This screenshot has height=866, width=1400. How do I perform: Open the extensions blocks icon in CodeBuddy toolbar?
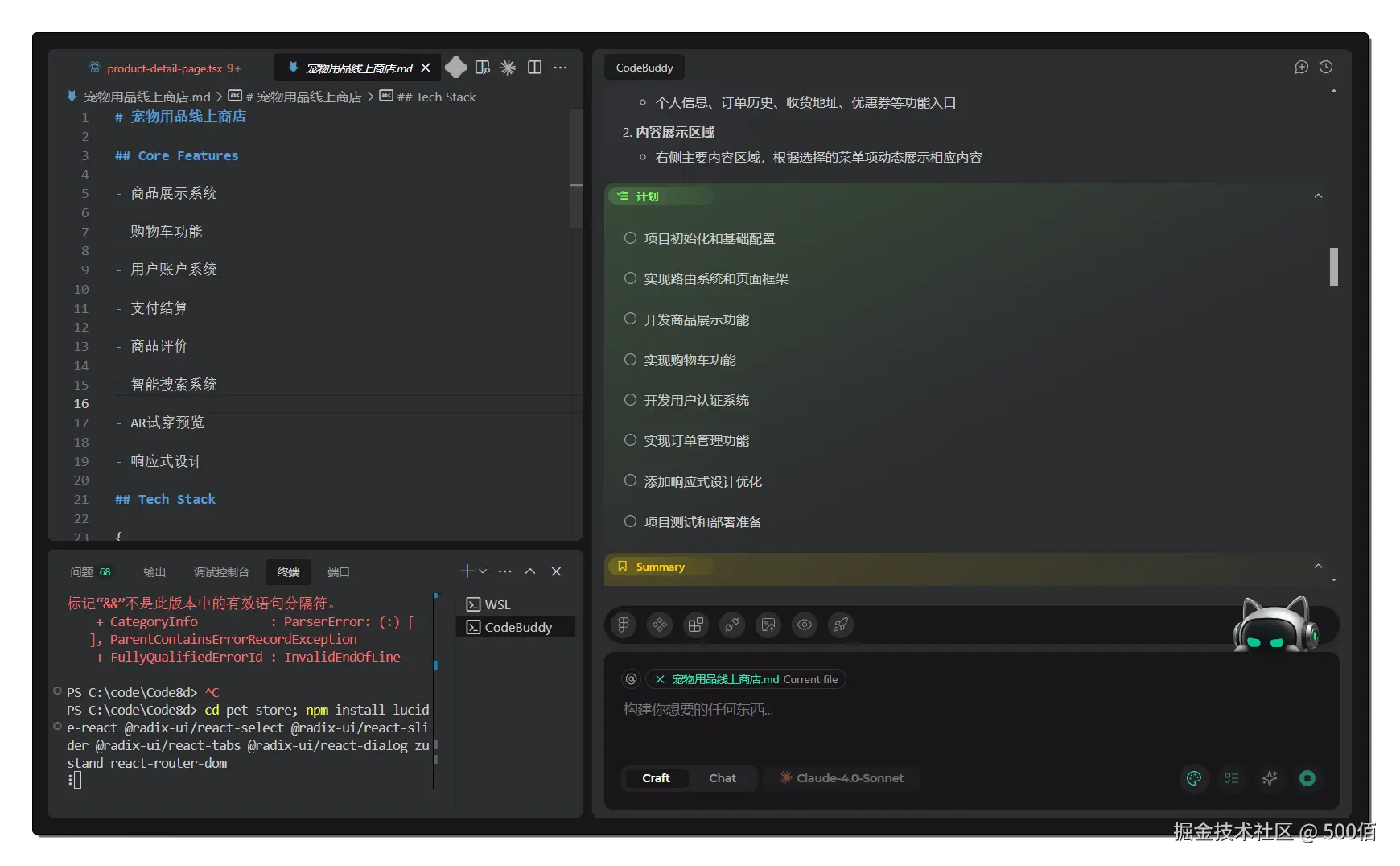coord(696,625)
